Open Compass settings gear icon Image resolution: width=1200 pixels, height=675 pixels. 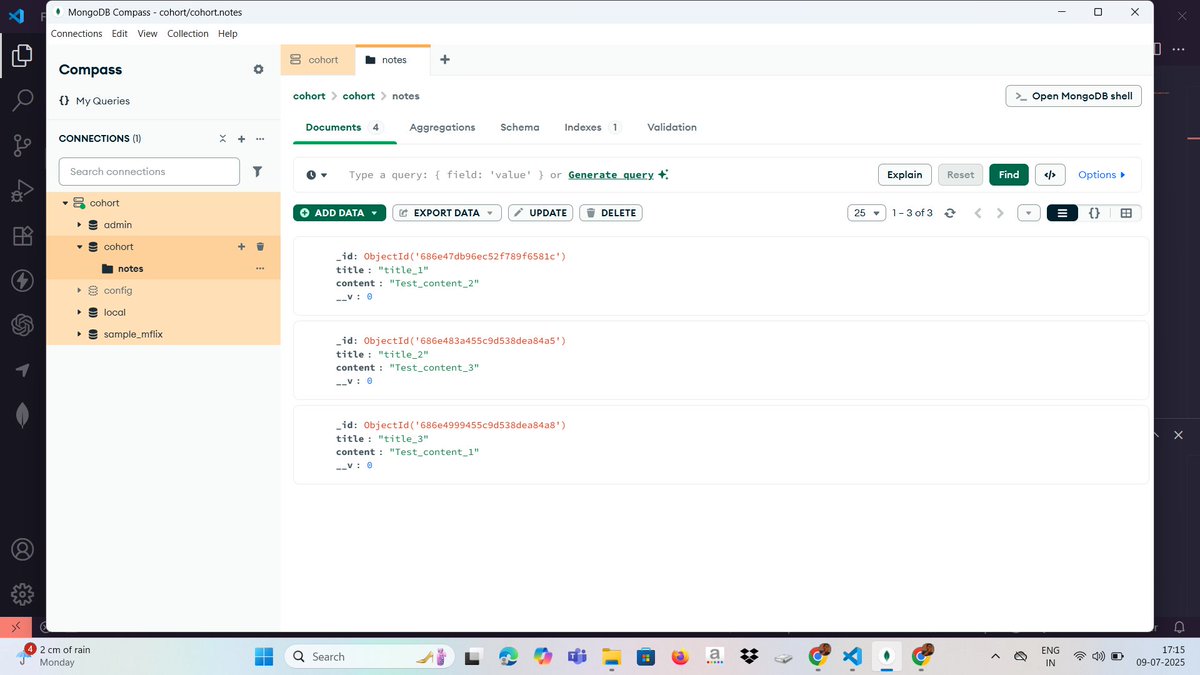258,69
